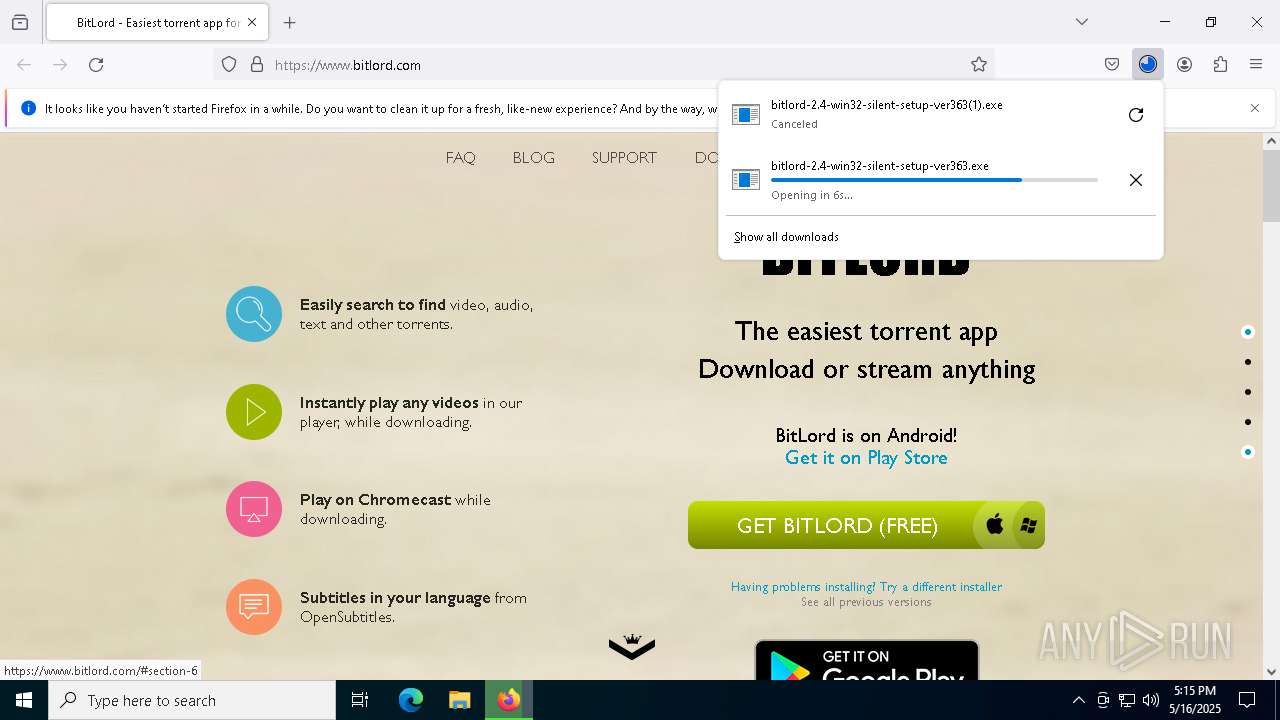
Task: Toggle the downloads panel button
Action: click(1148, 64)
